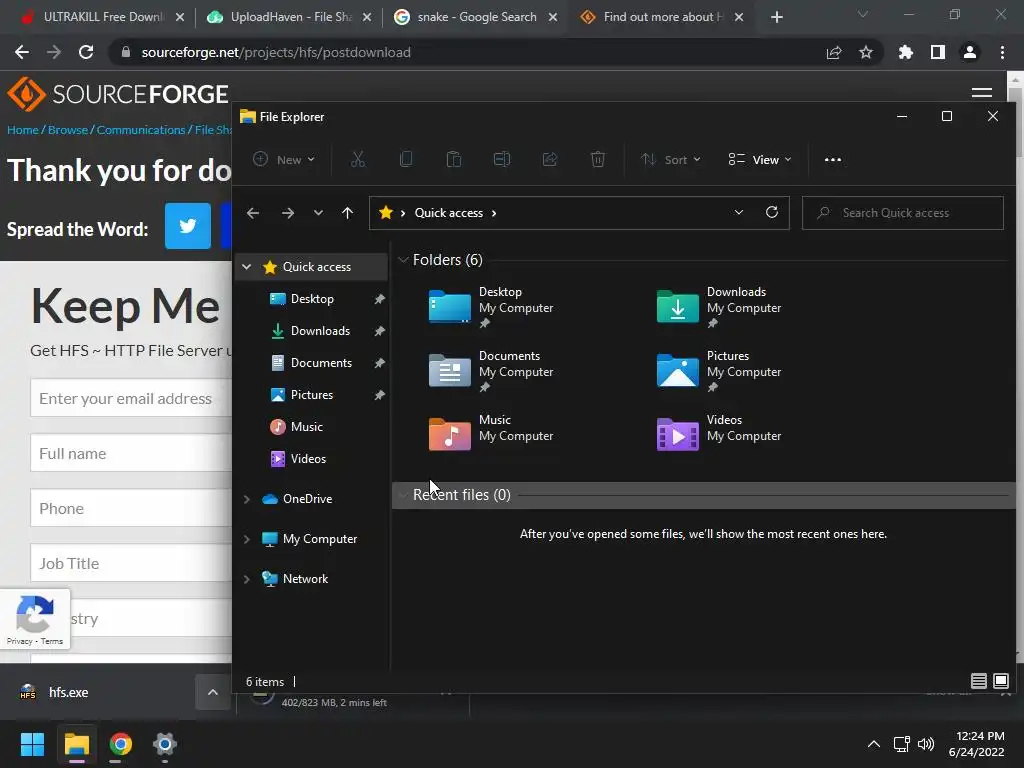Go forward in File Explorer navigation

[x=287, y=213]
